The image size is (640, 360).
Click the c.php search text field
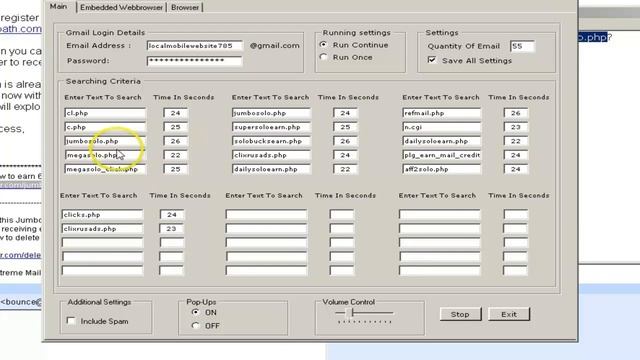pyautogui.click(x=105, y=127)
